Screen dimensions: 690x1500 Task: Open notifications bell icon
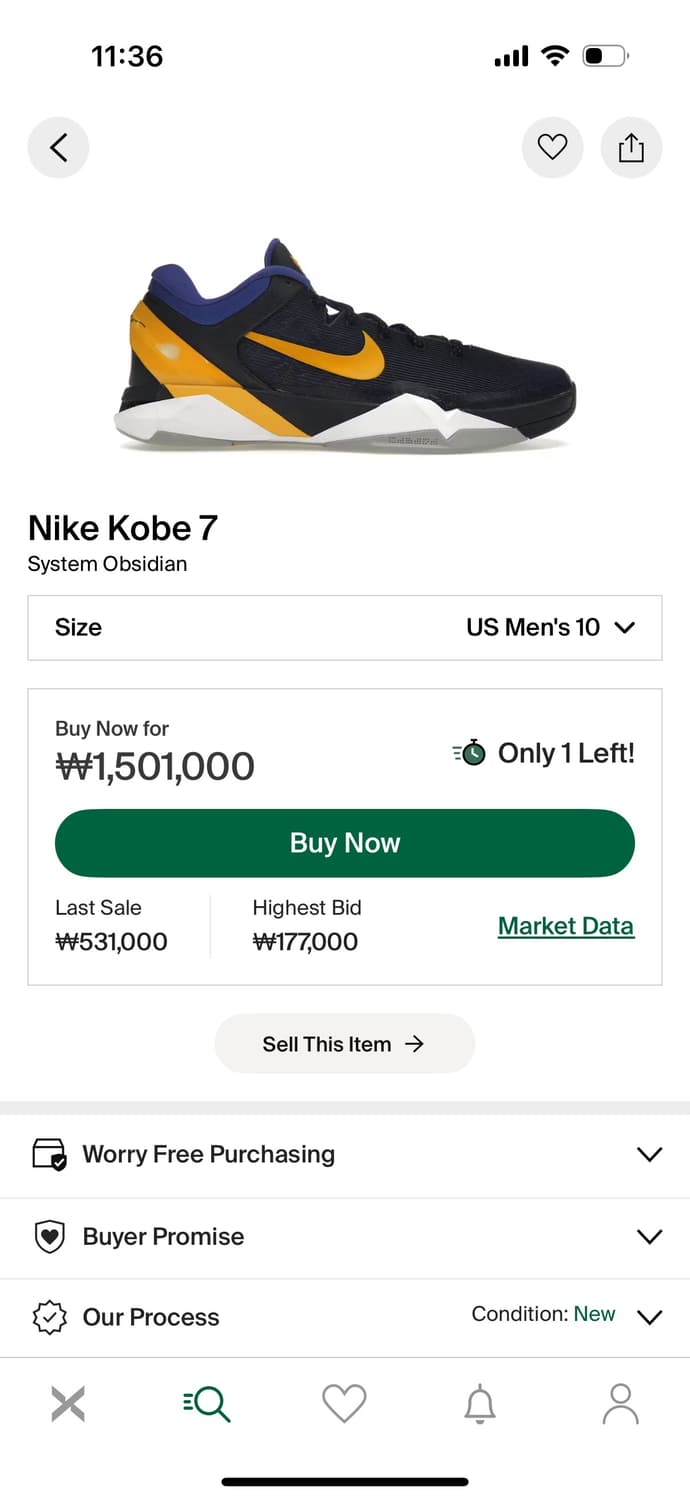[480, 1404]
